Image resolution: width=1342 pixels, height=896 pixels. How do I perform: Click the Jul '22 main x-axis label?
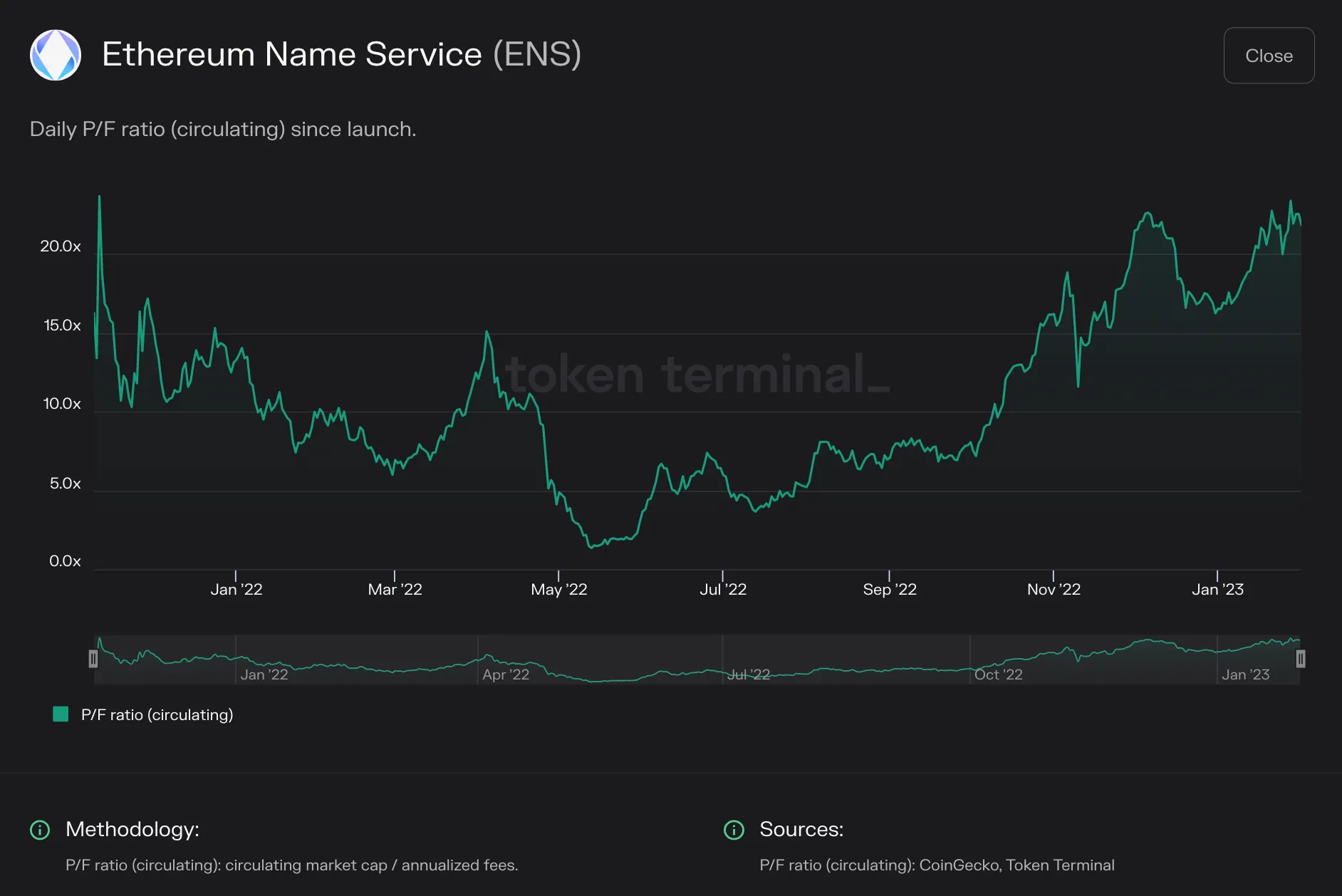tap(723, 589)
